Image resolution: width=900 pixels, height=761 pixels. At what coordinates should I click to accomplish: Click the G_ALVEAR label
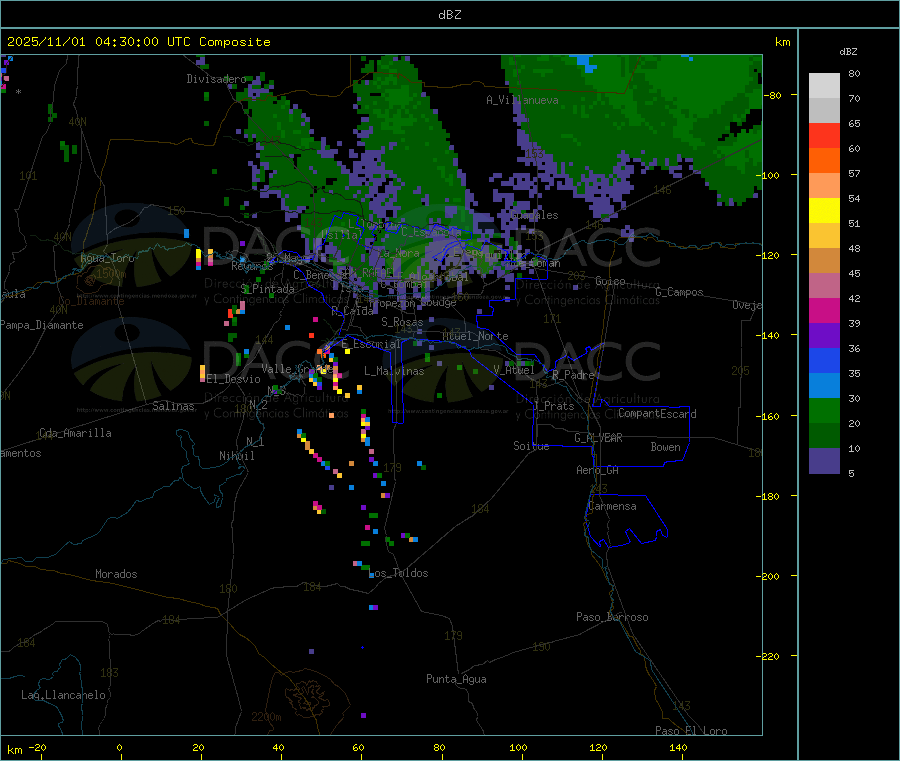pos(598,438)
